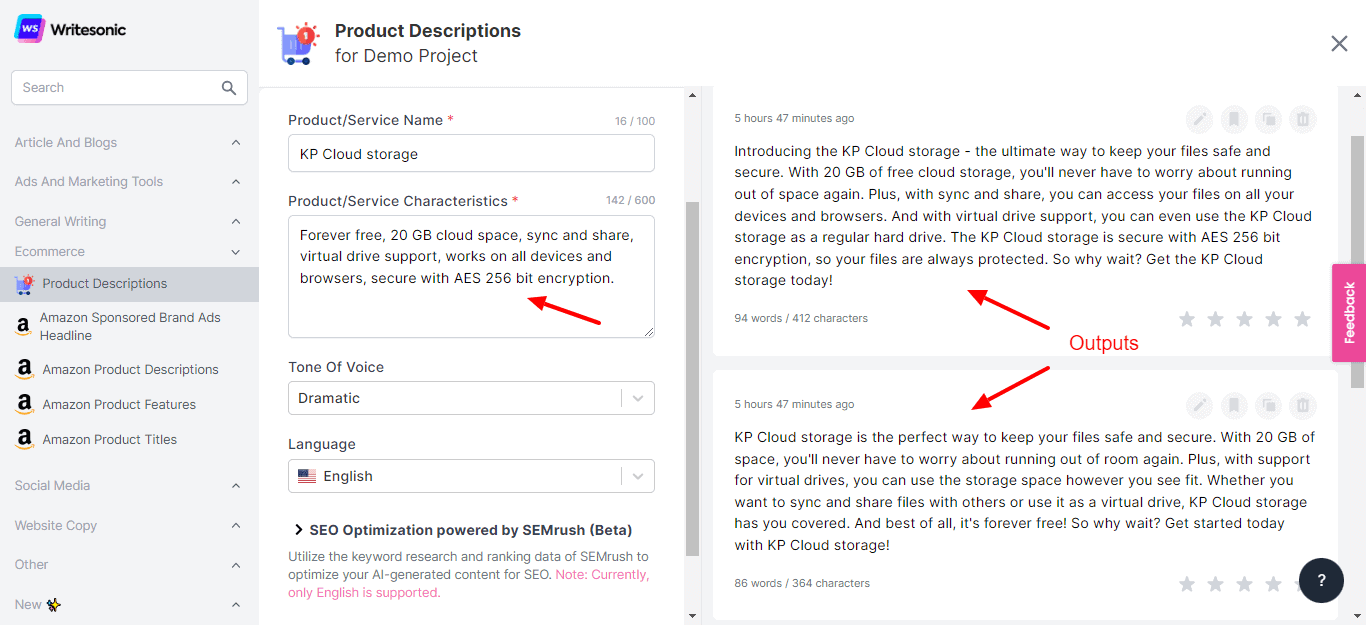1366x625 pixels.
Task: Click the Writesonic logo
Action: 70,29
